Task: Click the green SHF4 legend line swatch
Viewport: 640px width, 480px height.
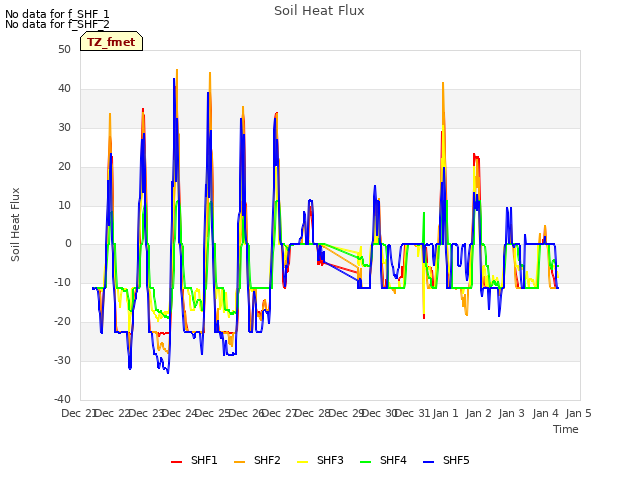Action: (x=366, y=462)
